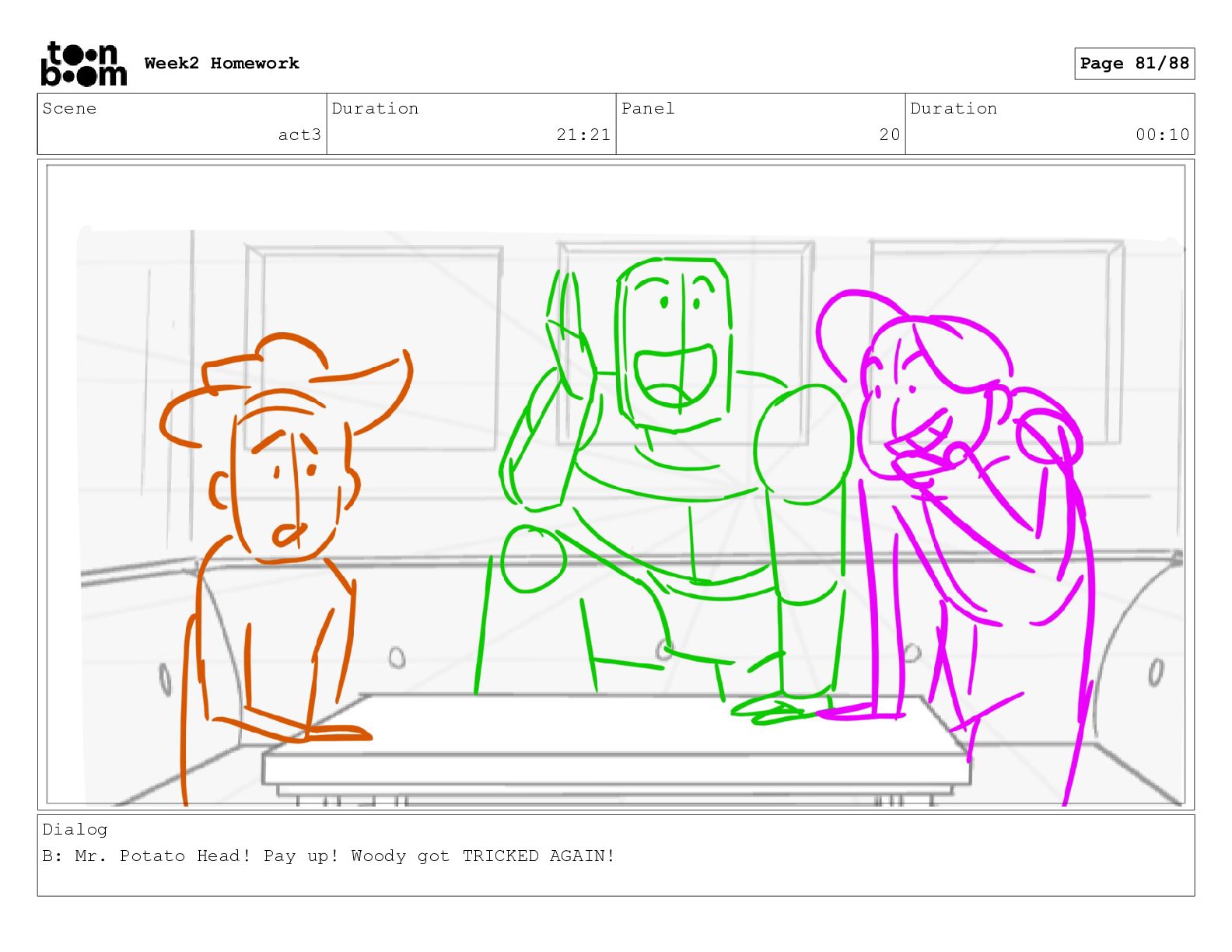Screen dimensions: 1232x952
Task: Click the scene value 'act3'
Action: pos(299,135)
